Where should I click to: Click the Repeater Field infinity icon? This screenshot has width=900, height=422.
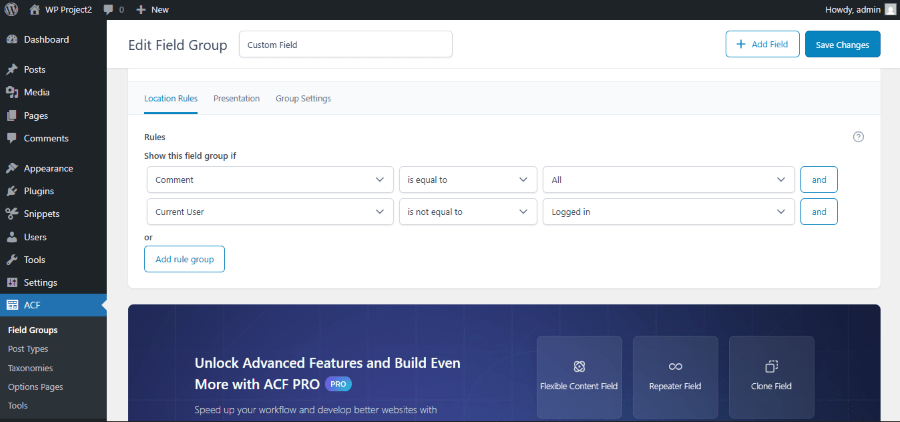click(675, 366)
